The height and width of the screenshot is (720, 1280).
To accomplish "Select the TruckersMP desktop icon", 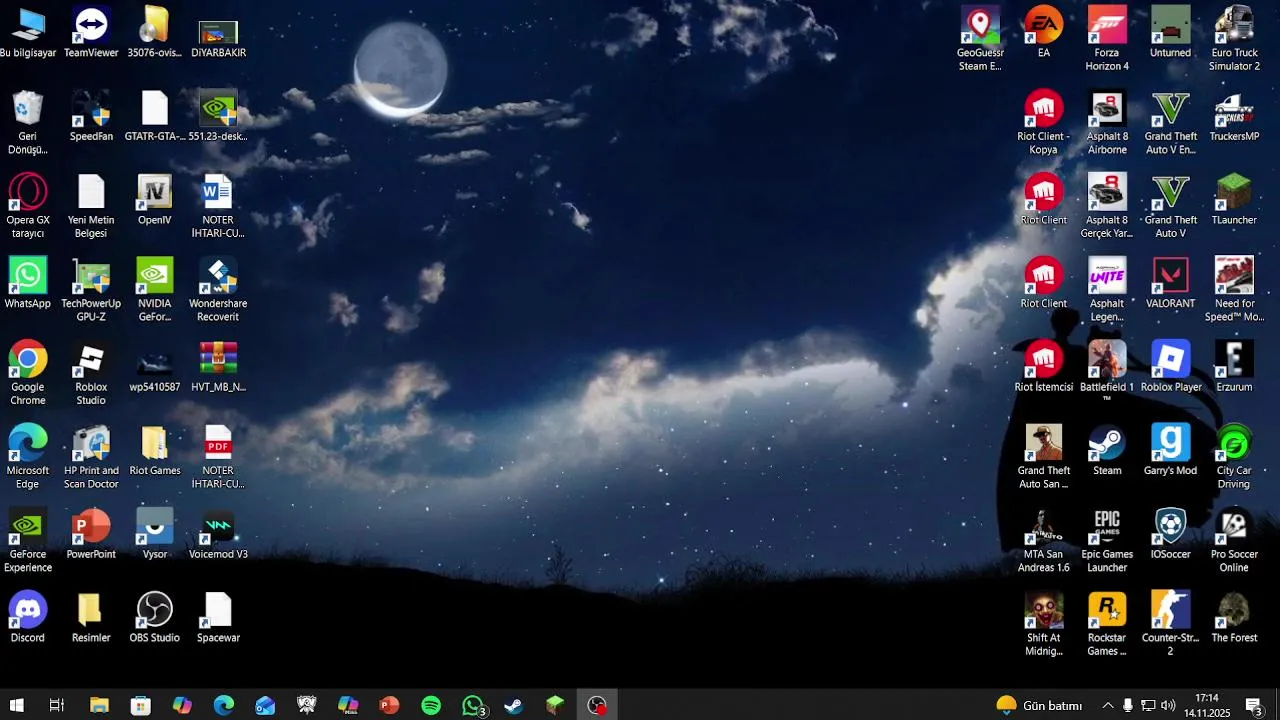I will point(1234,116).
